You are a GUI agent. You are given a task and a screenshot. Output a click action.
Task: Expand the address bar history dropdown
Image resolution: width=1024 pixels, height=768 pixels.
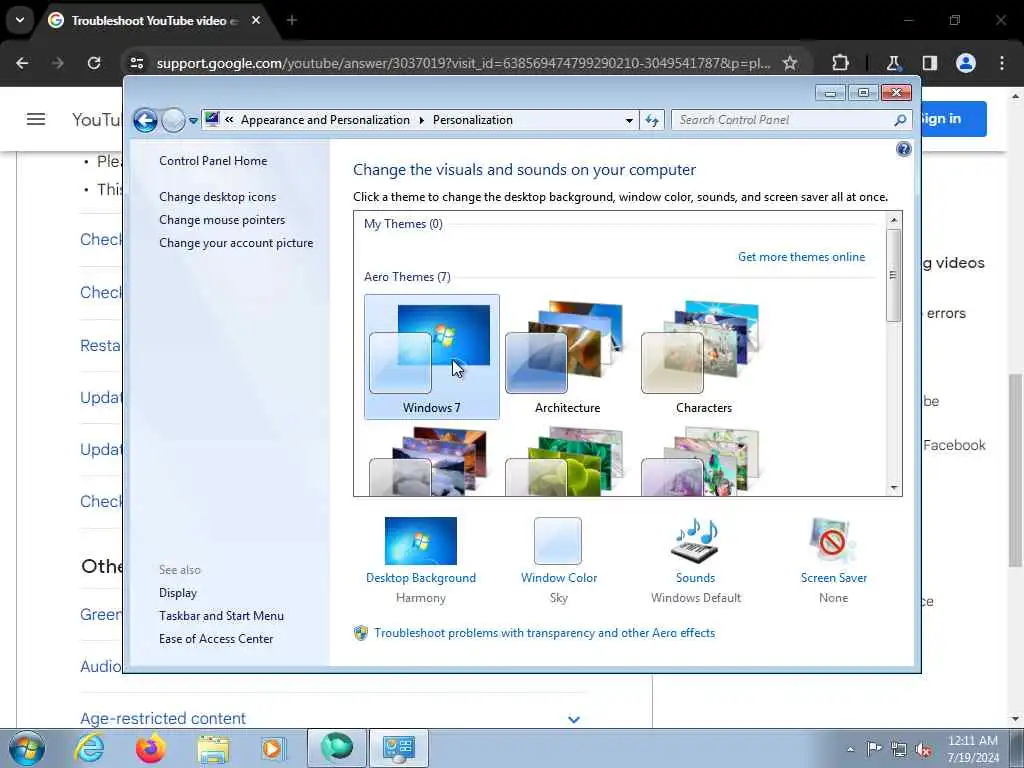[629, 120]
